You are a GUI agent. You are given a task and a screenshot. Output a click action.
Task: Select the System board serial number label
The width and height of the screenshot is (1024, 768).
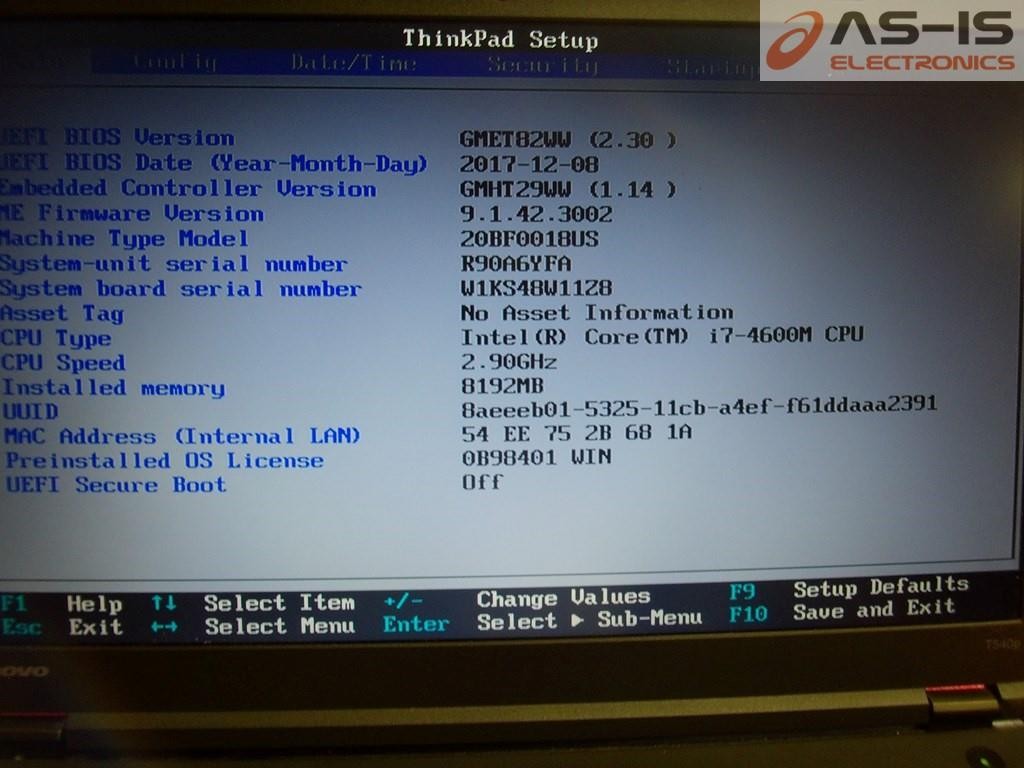(180, 288)
